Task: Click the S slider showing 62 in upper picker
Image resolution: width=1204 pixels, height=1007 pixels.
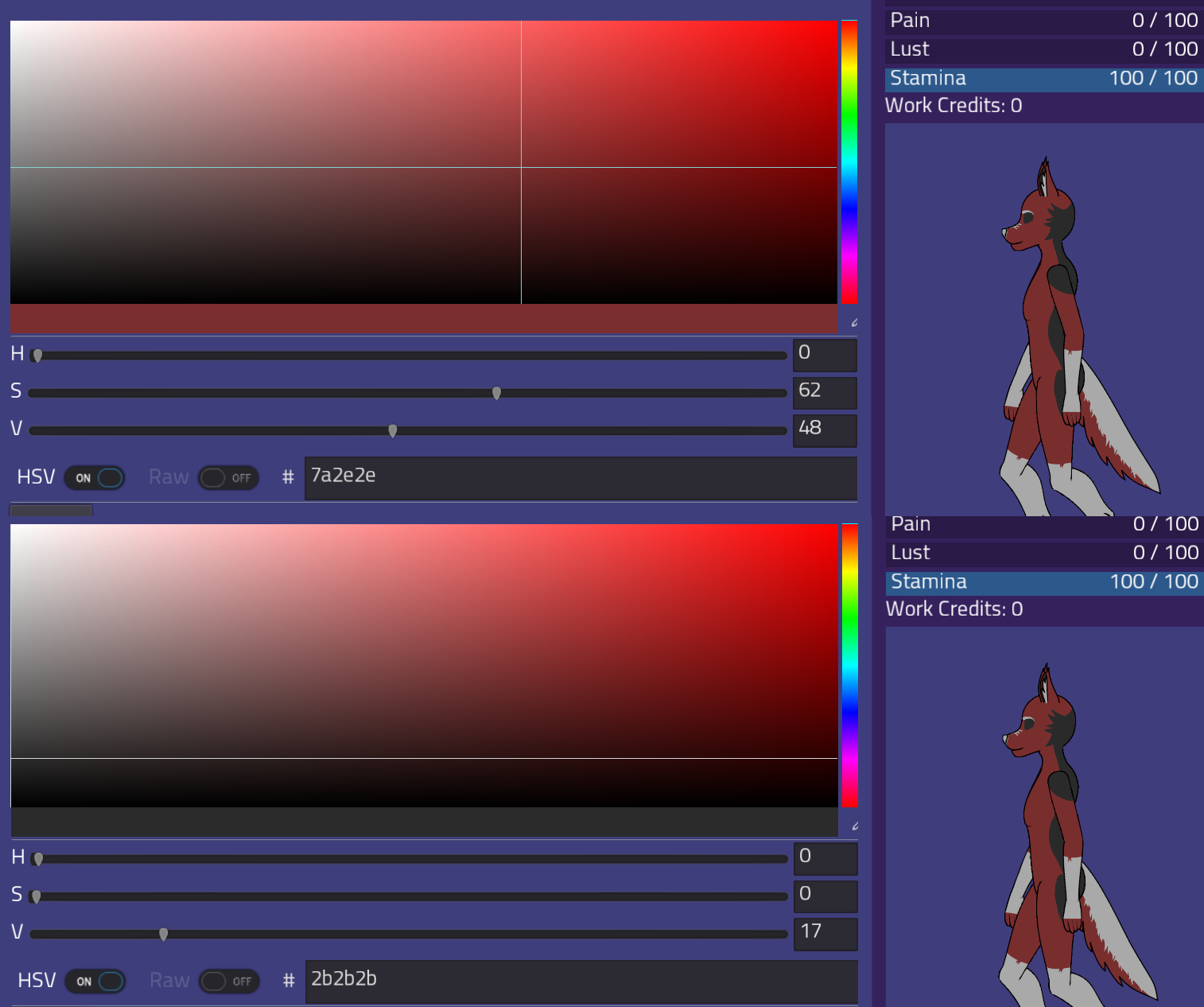Action: 408,393
